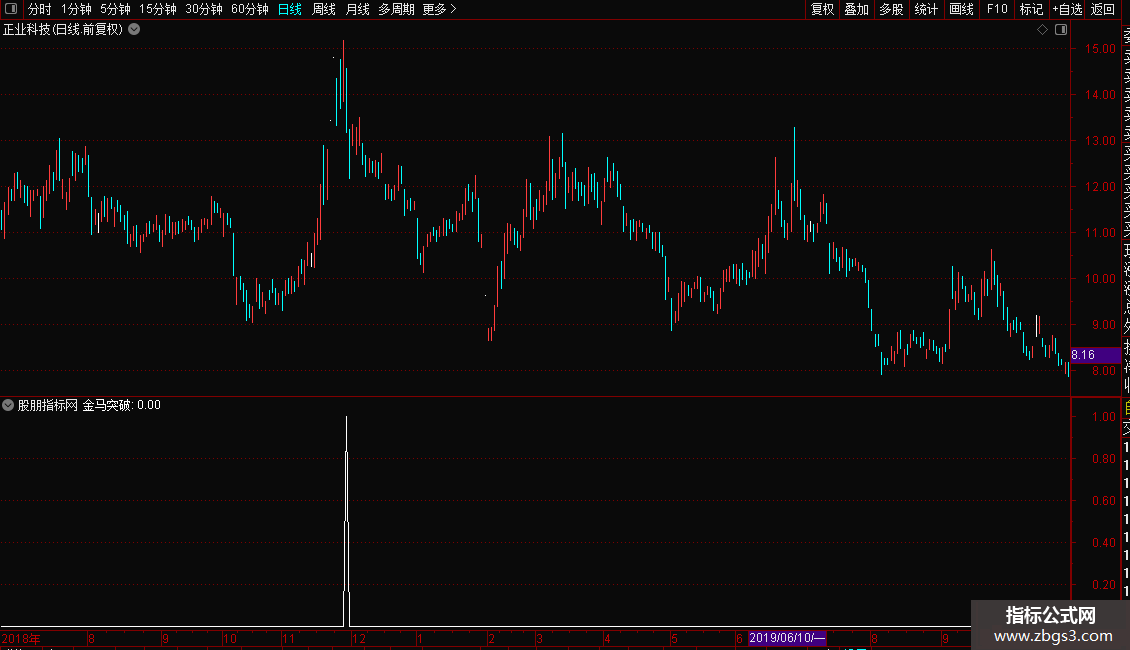Viewport: 1130px width, 650px height.
Task: Activate the 画线 drawing tool
Action: click(961, 9)
